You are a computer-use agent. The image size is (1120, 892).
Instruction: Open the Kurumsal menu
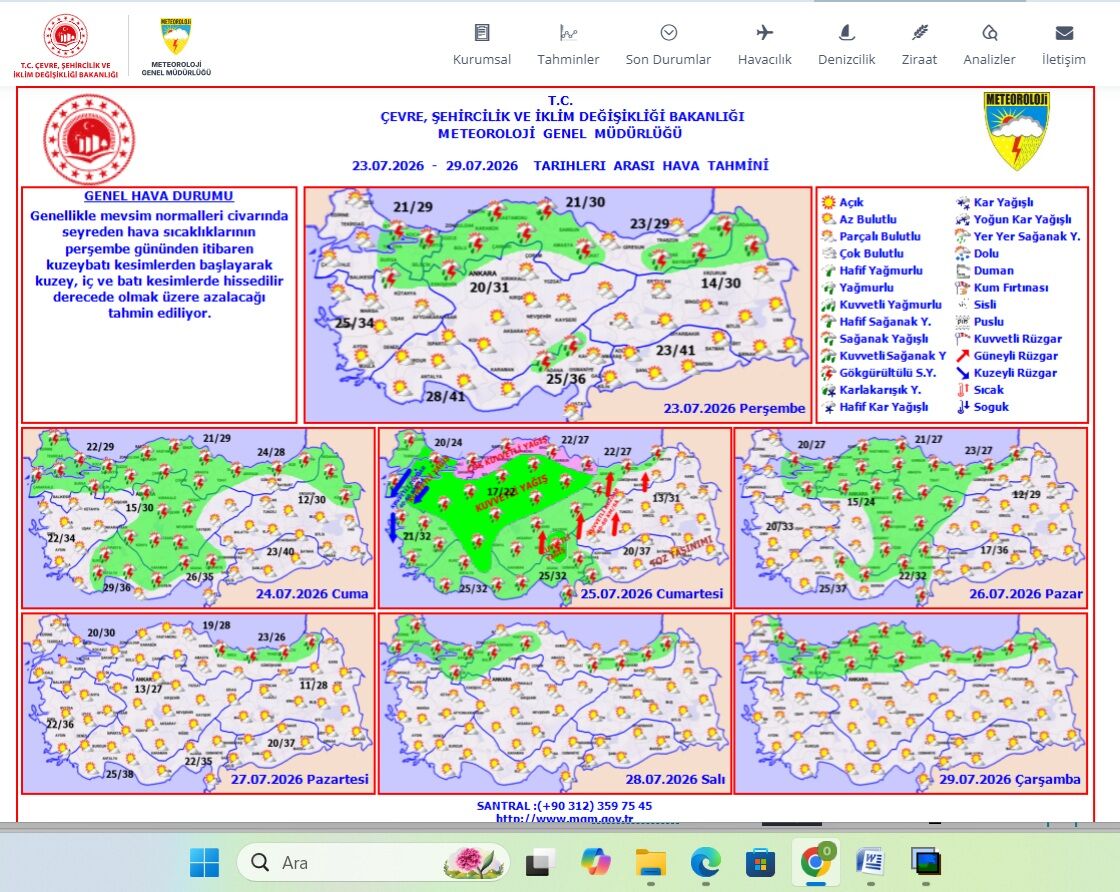tap(481, 46)
